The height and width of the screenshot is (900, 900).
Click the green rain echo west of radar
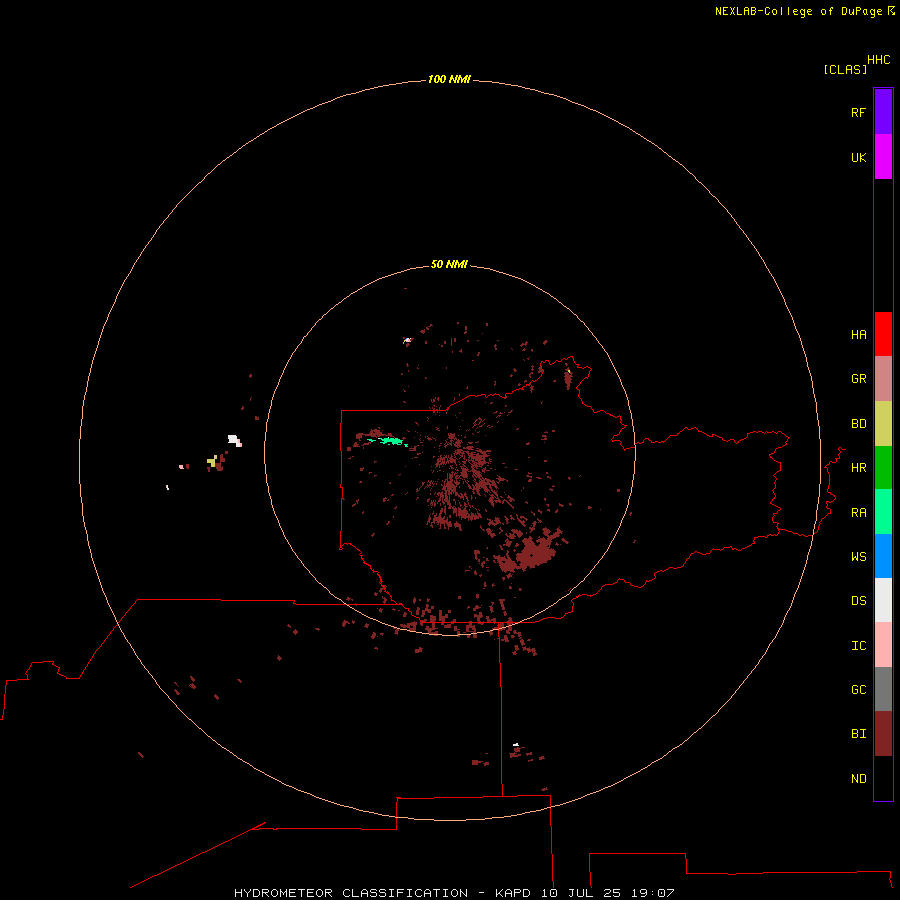point(389,441)
